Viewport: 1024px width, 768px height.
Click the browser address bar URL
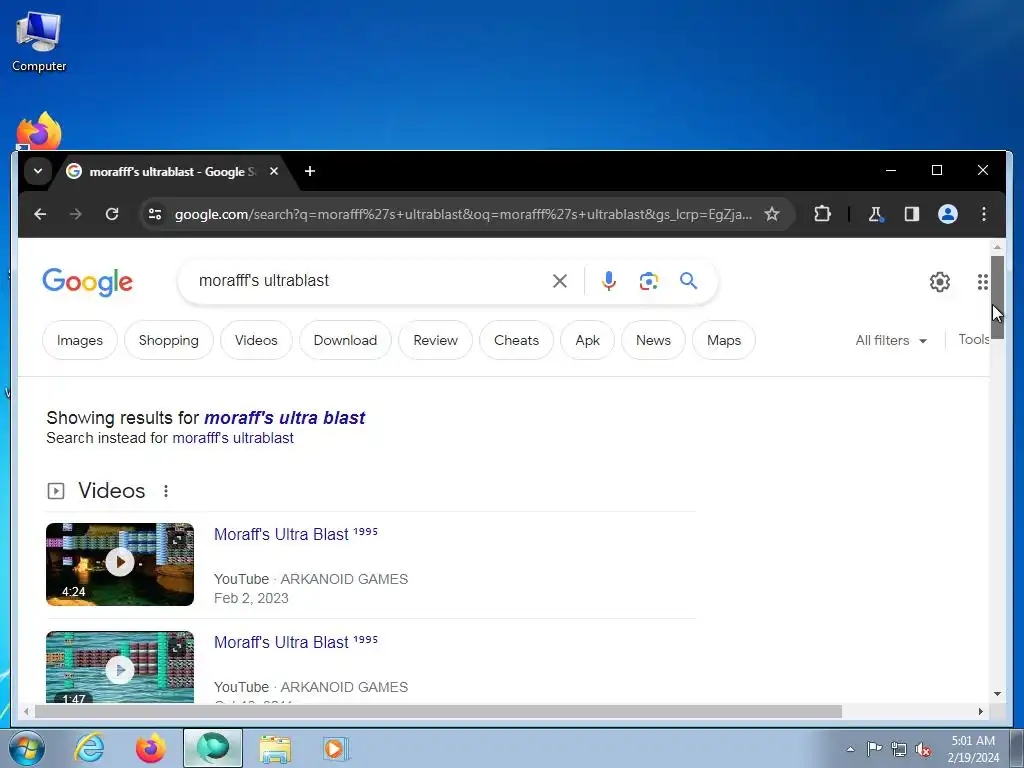point(462,214)
